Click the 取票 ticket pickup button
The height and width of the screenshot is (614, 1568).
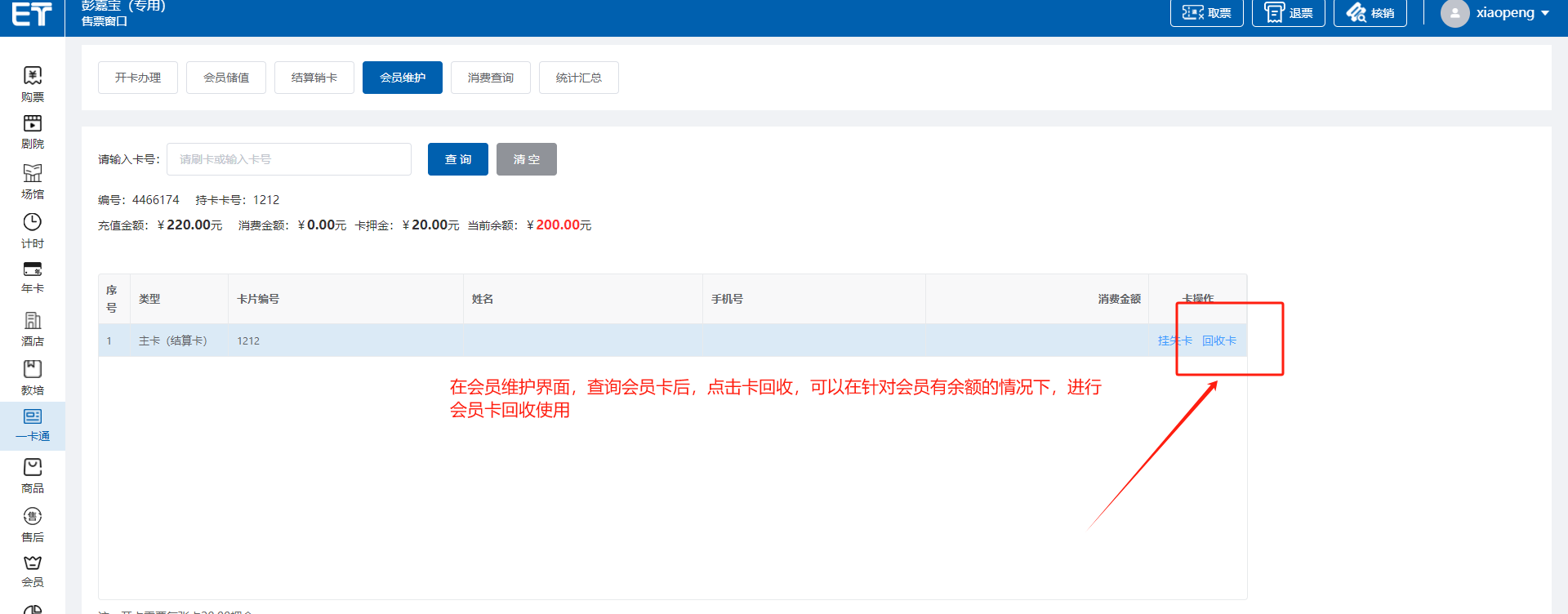point(1206,13)
